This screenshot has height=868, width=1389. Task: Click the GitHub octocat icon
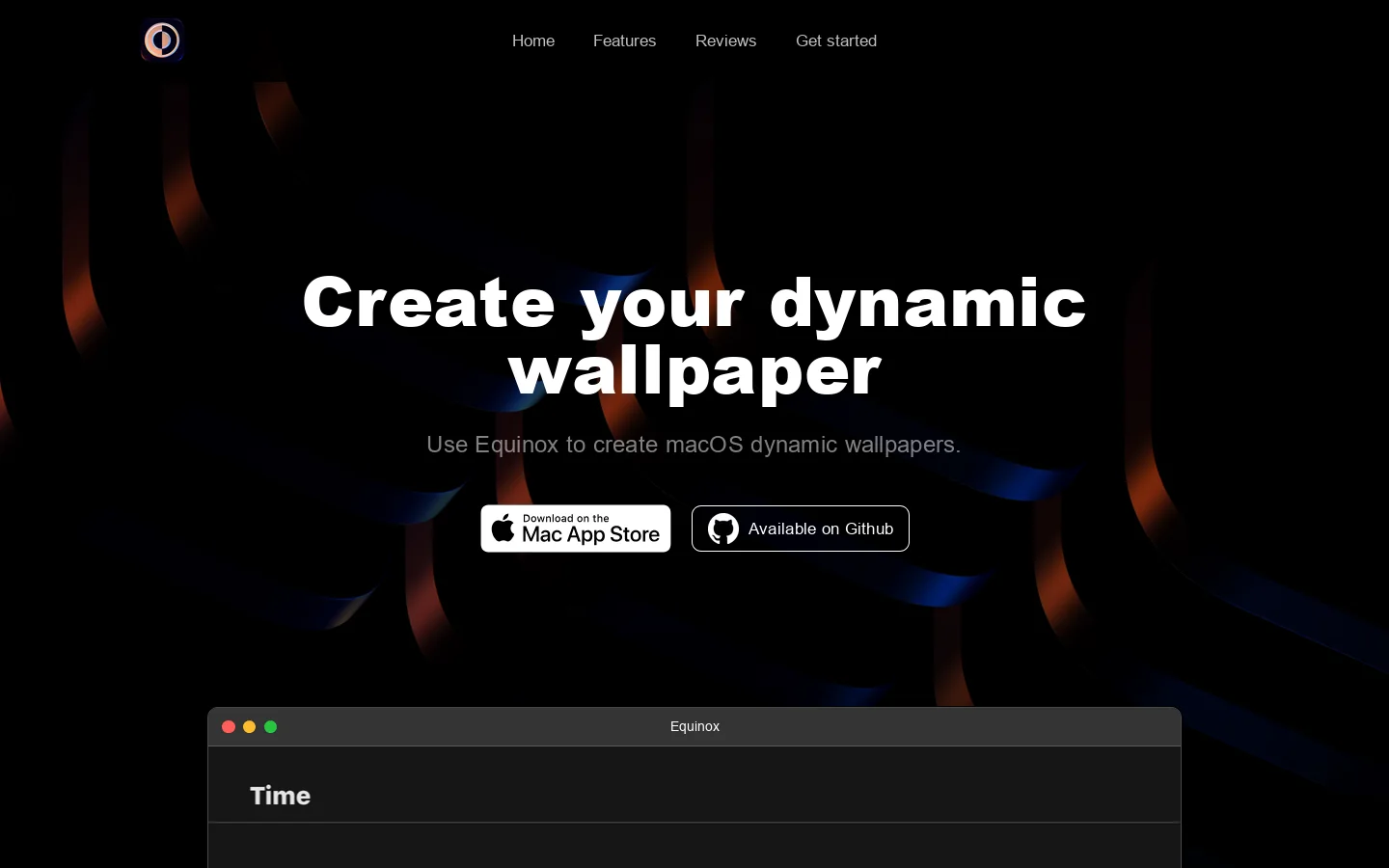723,529
